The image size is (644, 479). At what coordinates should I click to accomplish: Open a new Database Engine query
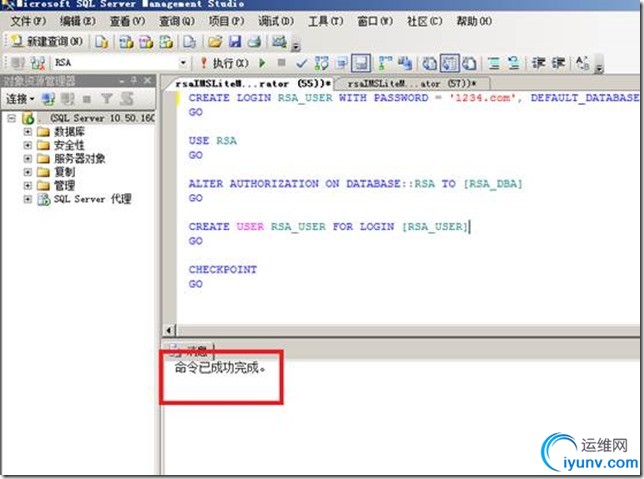click(x=101, y=41)
